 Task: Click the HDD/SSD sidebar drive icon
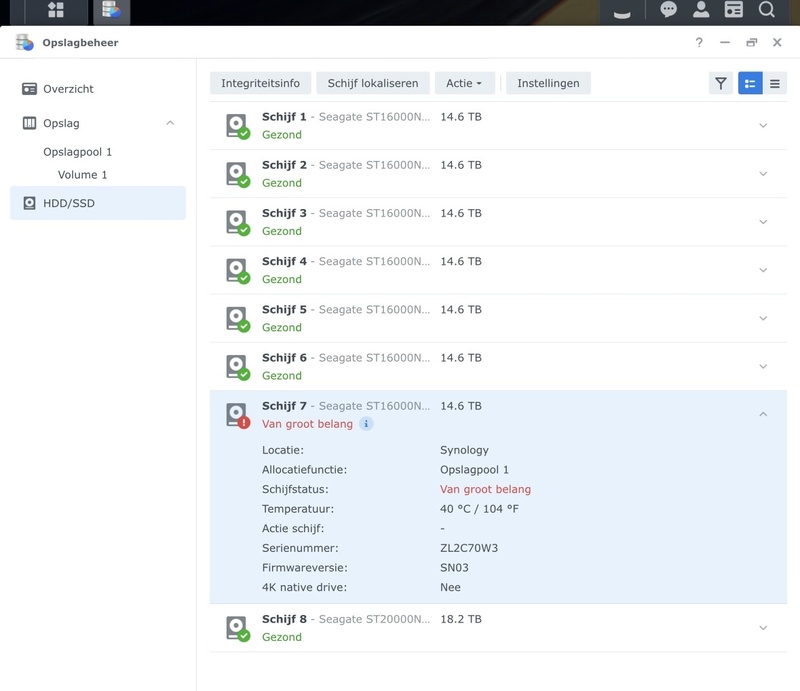[30, 203]
